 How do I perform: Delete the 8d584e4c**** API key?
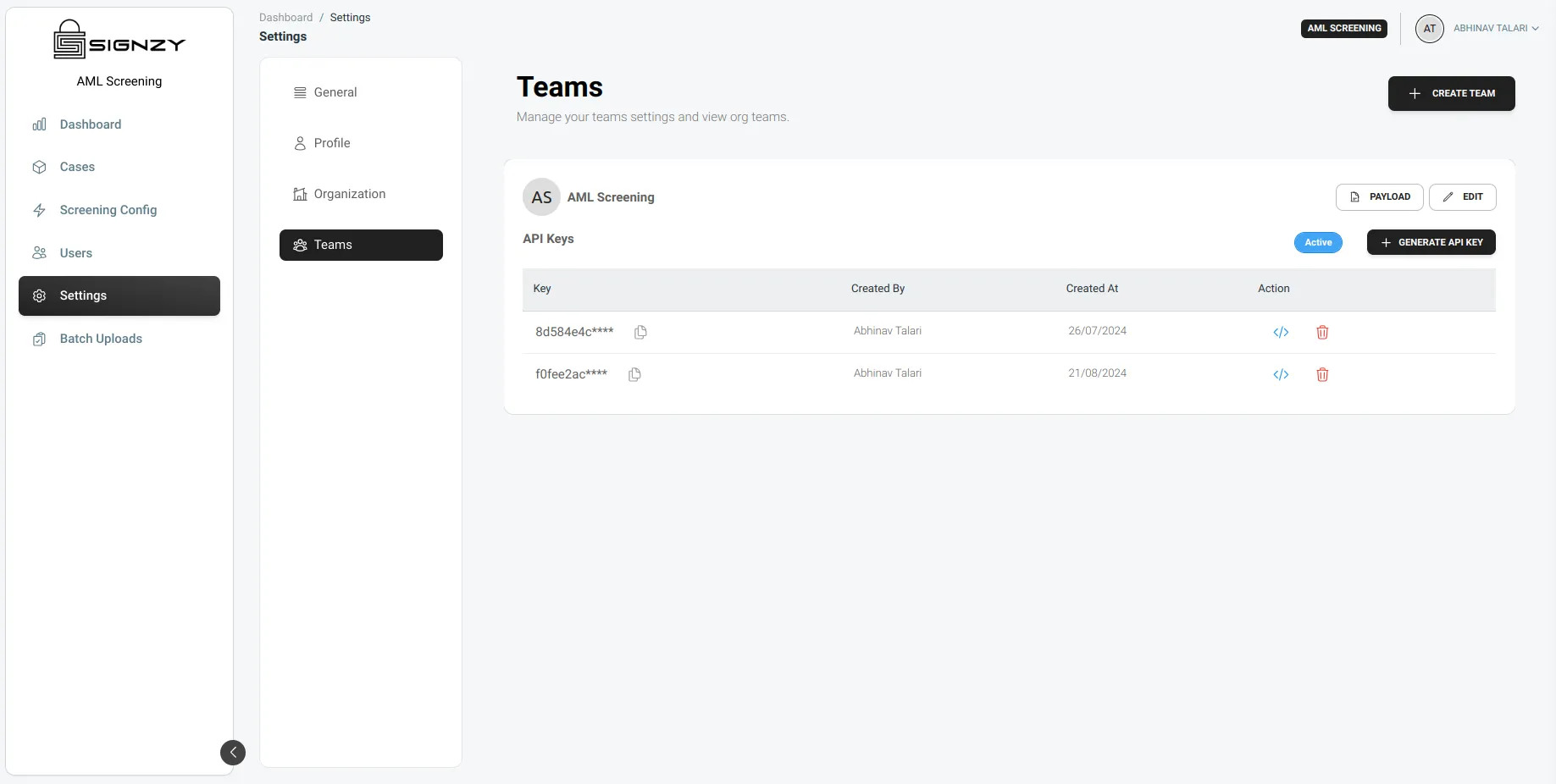(1322, 332)
